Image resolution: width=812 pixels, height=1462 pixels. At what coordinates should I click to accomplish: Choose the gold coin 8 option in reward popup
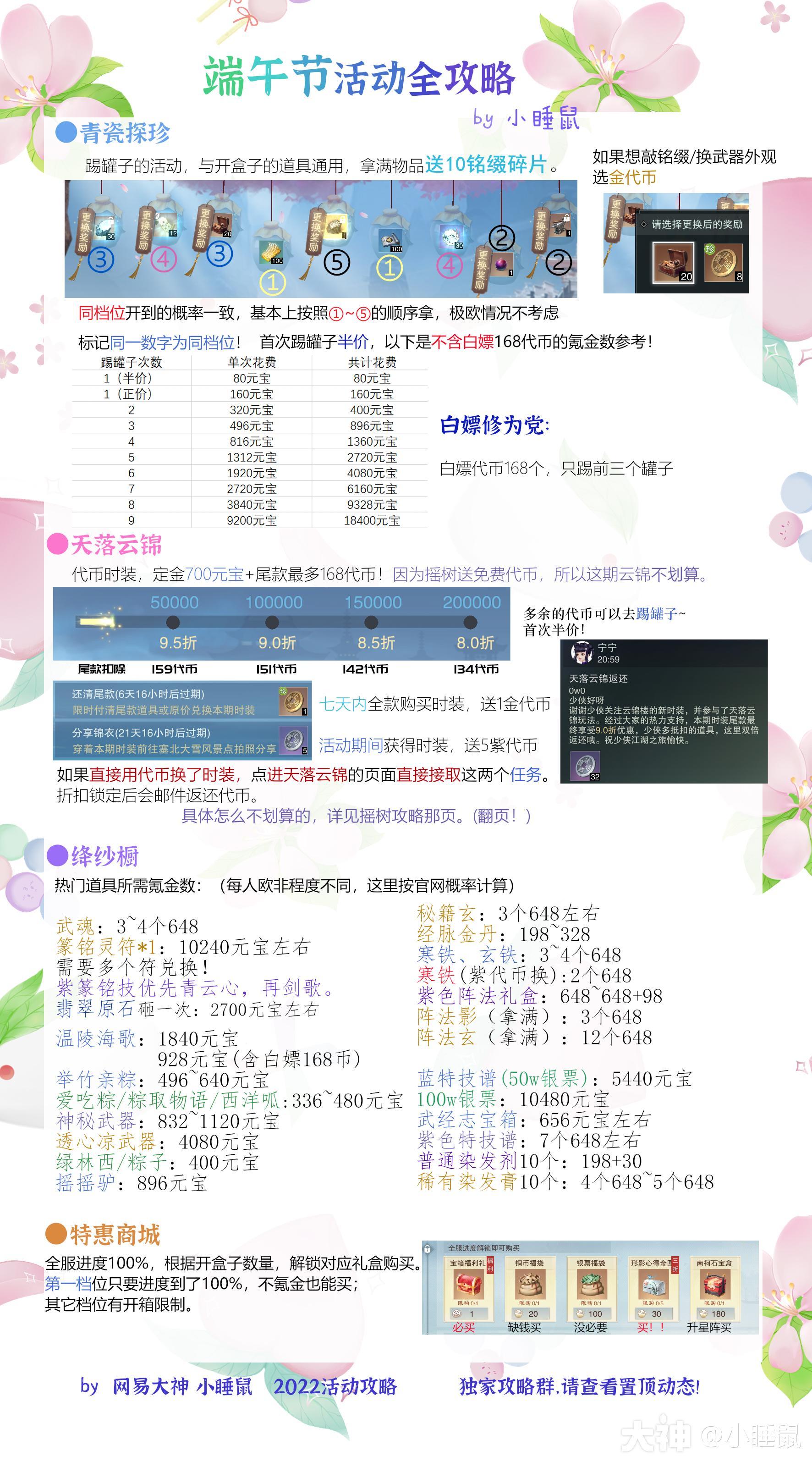click(x=724, y=263)
